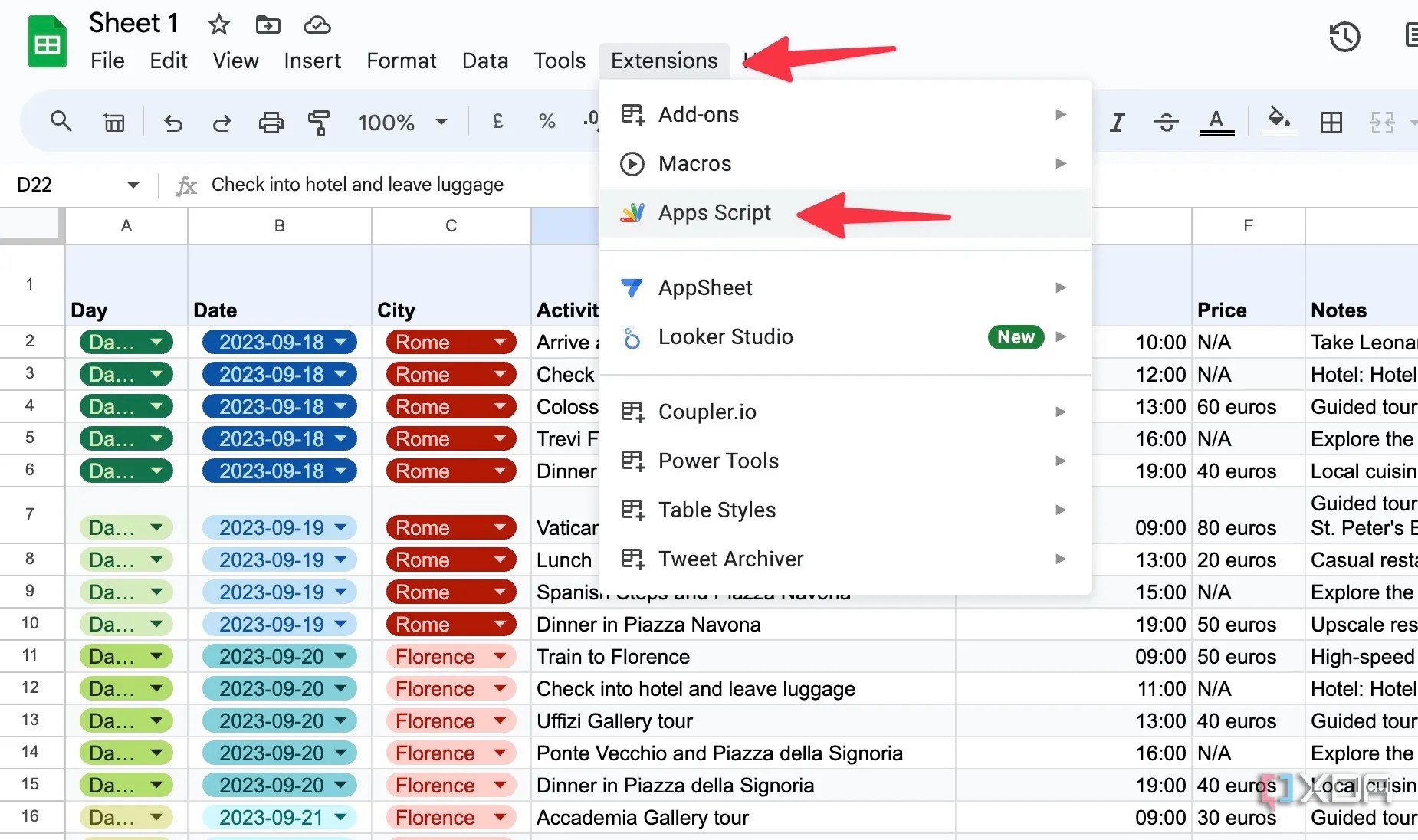Expand the D22 name box dropdown

pyautogui.click(x=133, y=185)
